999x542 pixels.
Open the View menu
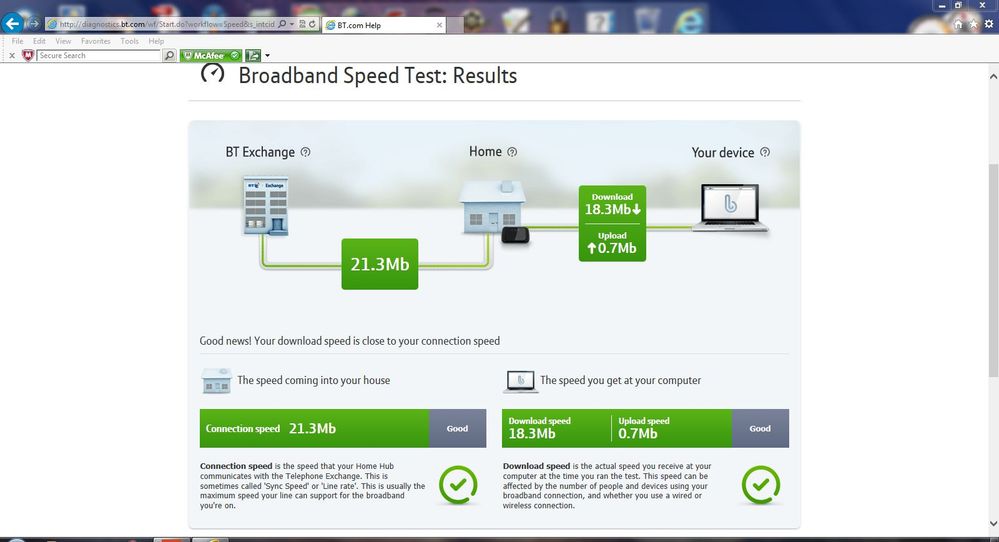63,41
